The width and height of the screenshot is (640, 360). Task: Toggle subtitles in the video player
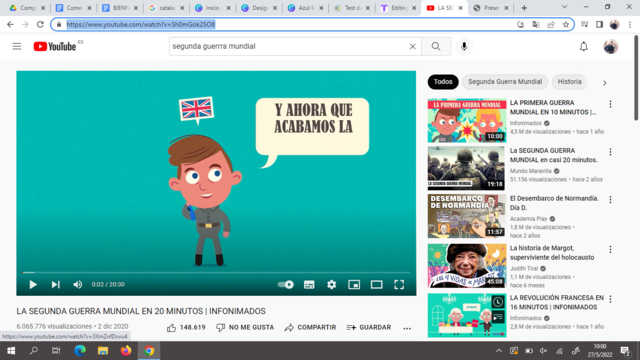309,284
